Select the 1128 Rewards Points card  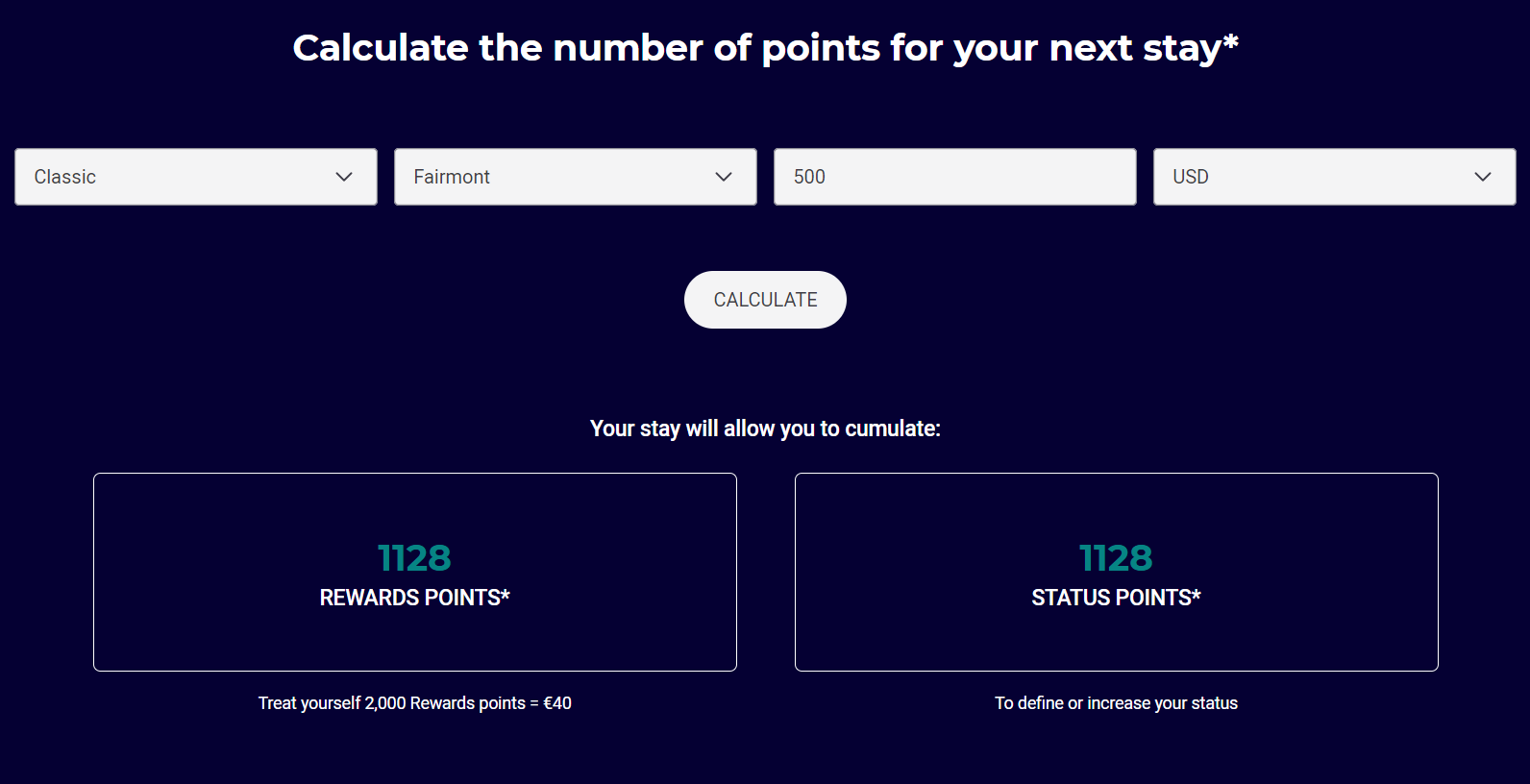click(x=414, y=572)
